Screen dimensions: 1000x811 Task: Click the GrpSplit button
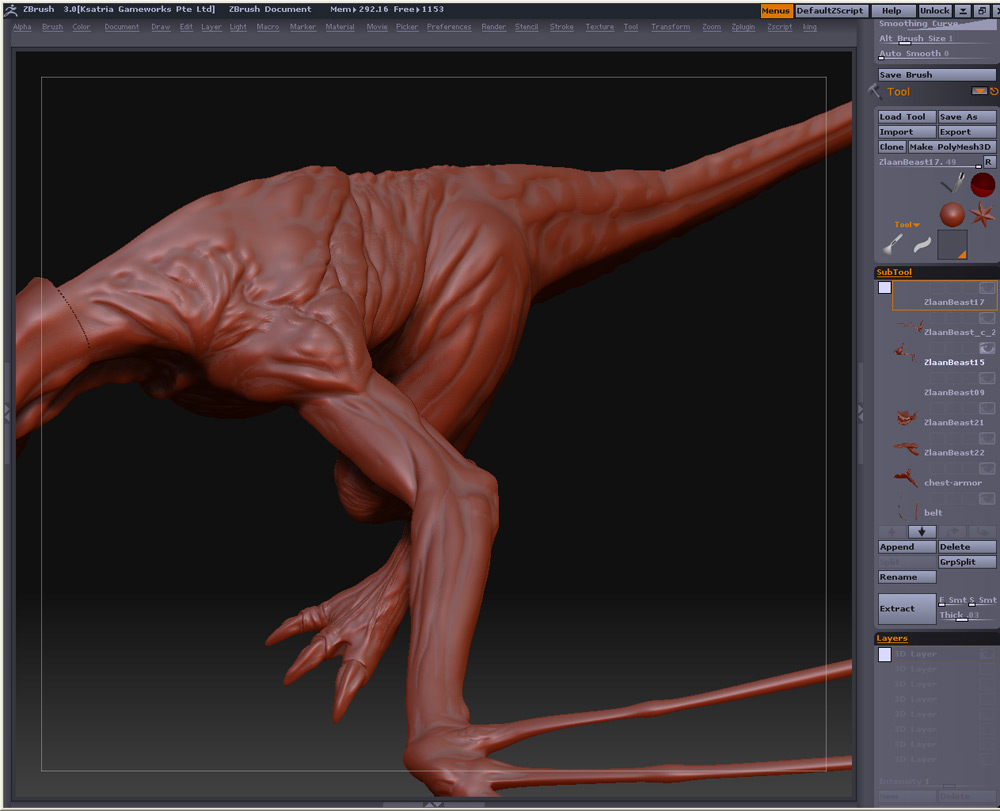(x=966, y=562)
